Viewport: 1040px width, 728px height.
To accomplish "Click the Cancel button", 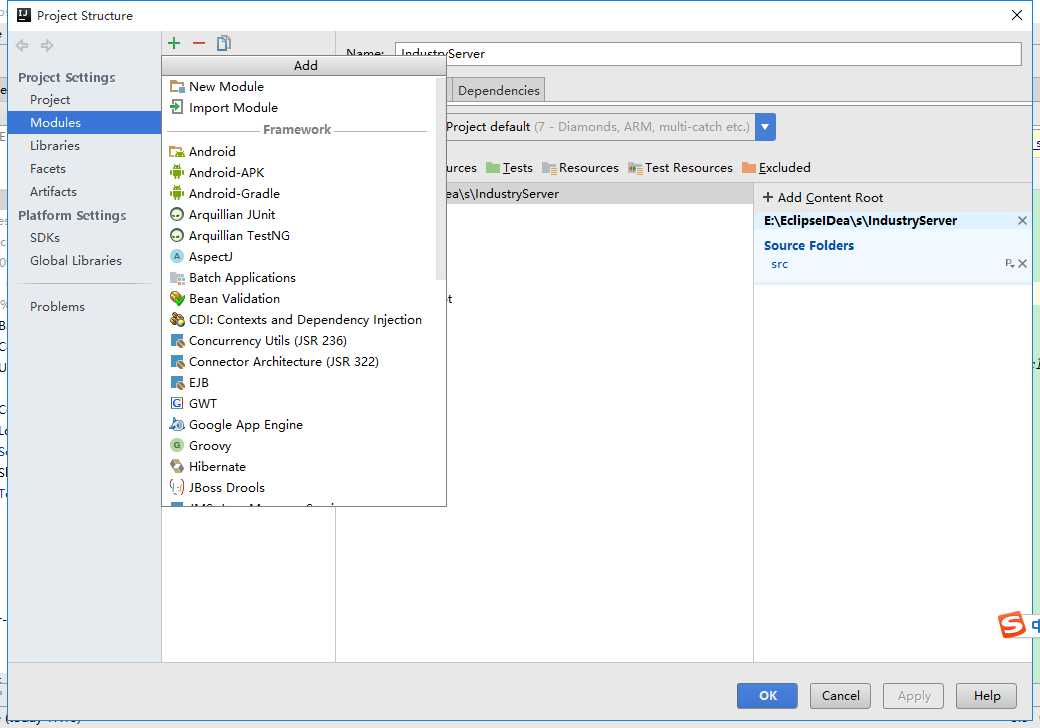I will tap(840, 696).
